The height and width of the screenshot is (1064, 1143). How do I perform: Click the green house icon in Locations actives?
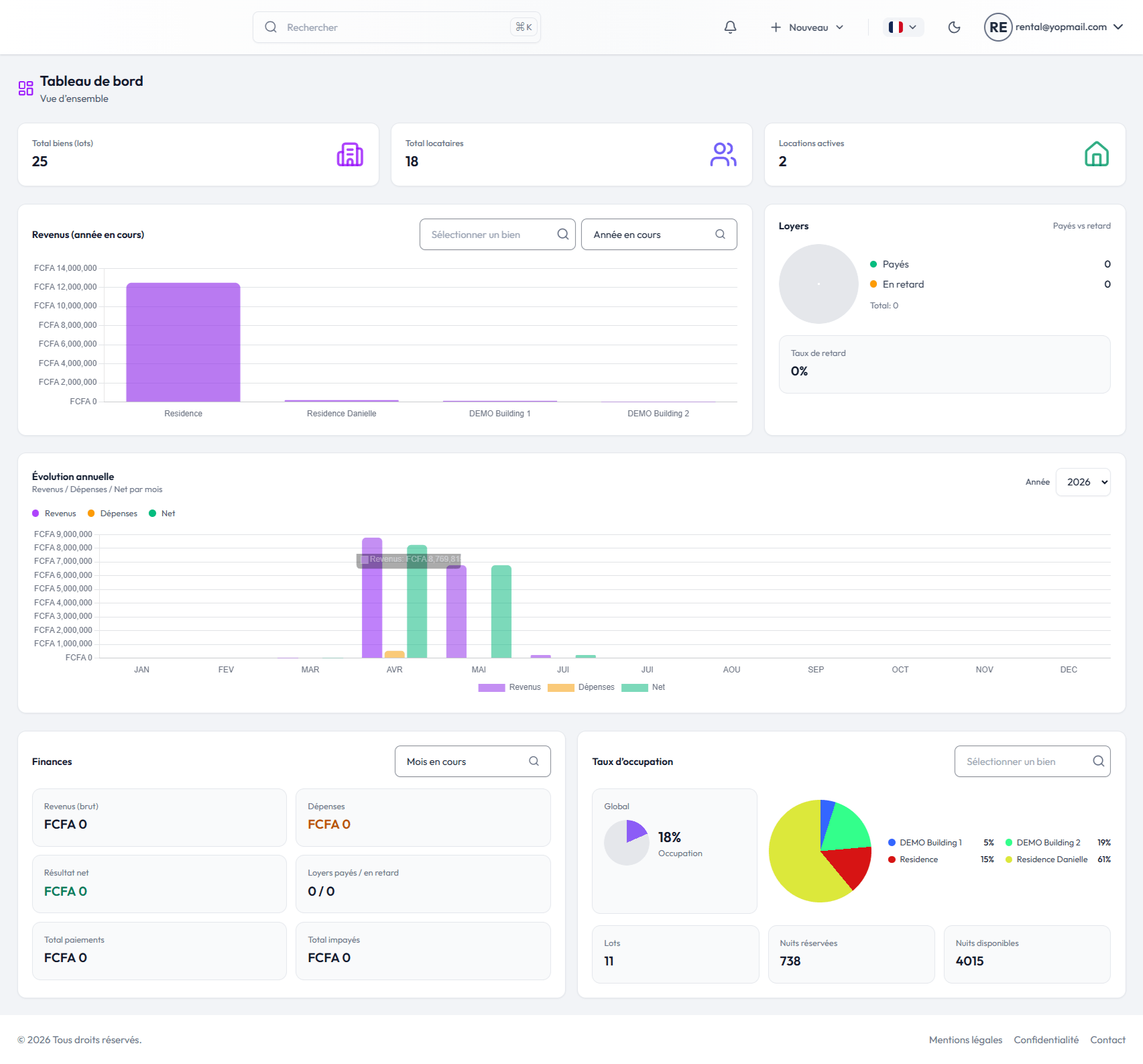(1097, 154)
